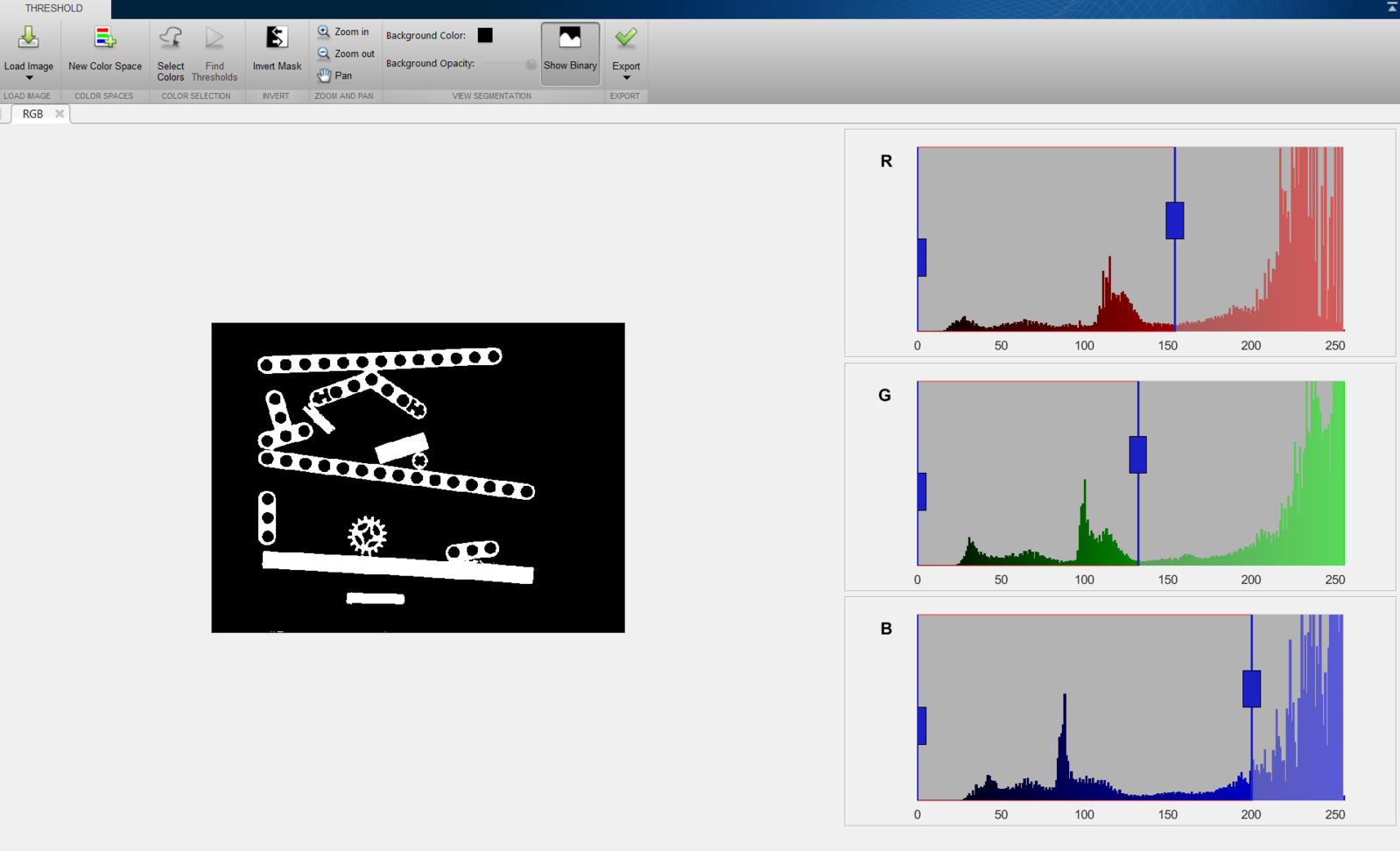Viewport: 1400px width, 851px height.
Task: Switch to the RGB tab
Action: click(x=32, y=114)
